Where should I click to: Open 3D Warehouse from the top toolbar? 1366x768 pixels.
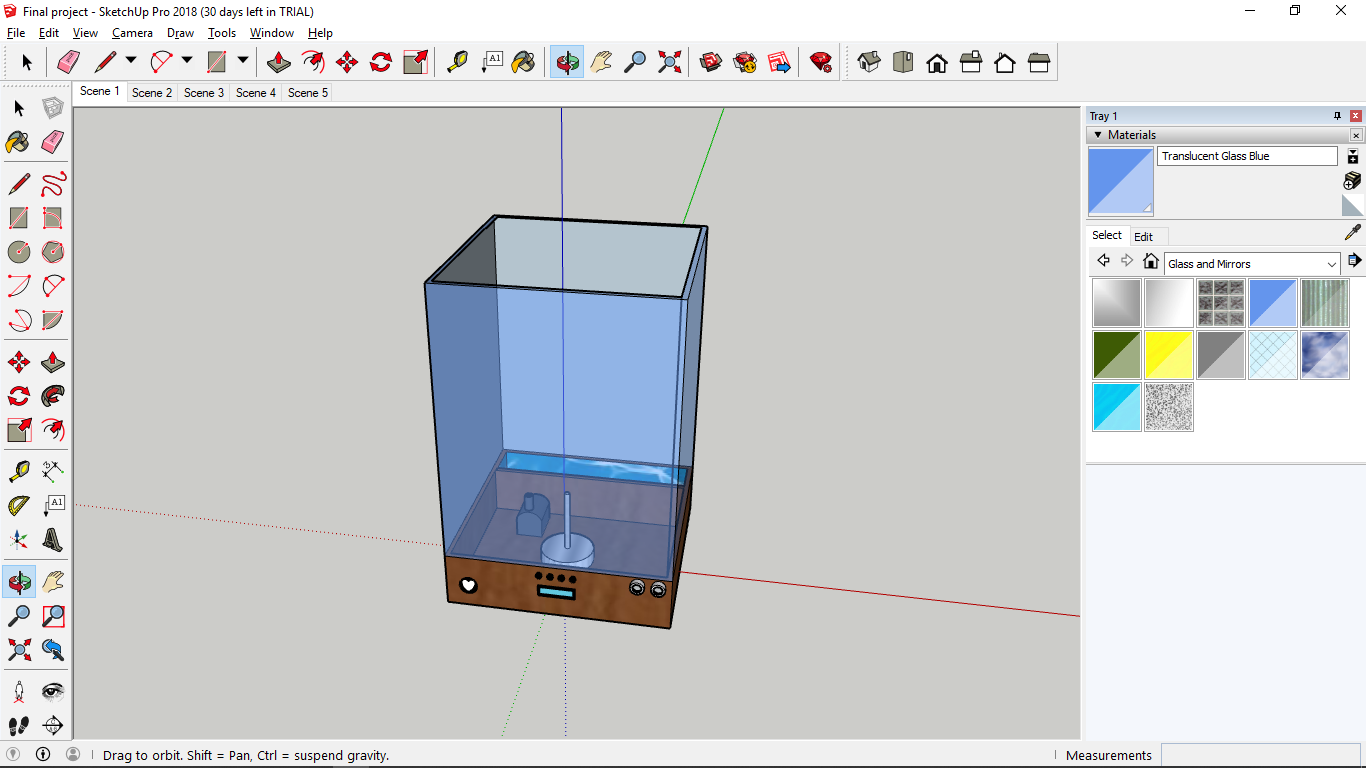(x=711, y=62)
